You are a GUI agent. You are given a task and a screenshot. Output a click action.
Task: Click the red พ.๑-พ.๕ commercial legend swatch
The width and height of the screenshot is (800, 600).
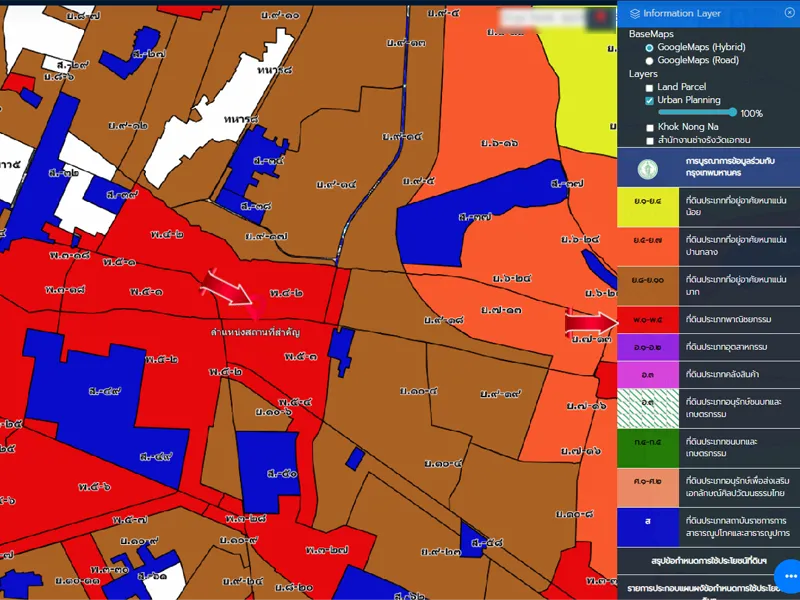pos(648,321)
